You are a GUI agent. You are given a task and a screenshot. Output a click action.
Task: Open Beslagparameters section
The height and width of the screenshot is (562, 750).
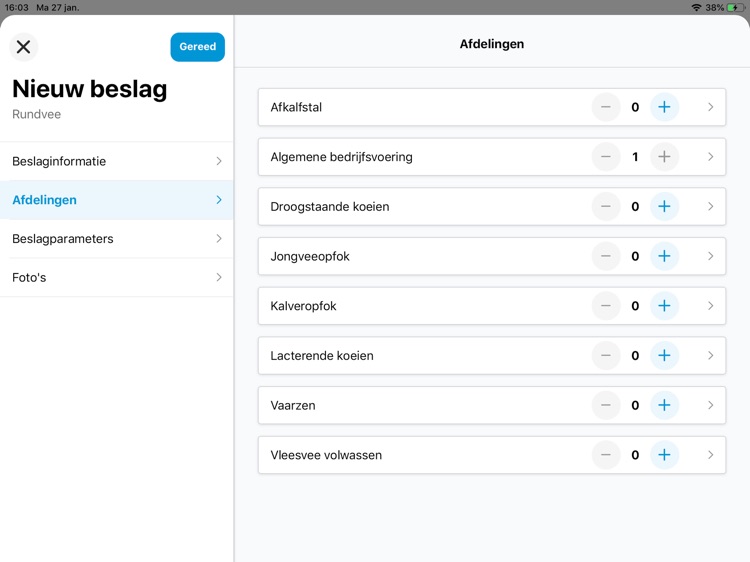(x=116, y=239)
